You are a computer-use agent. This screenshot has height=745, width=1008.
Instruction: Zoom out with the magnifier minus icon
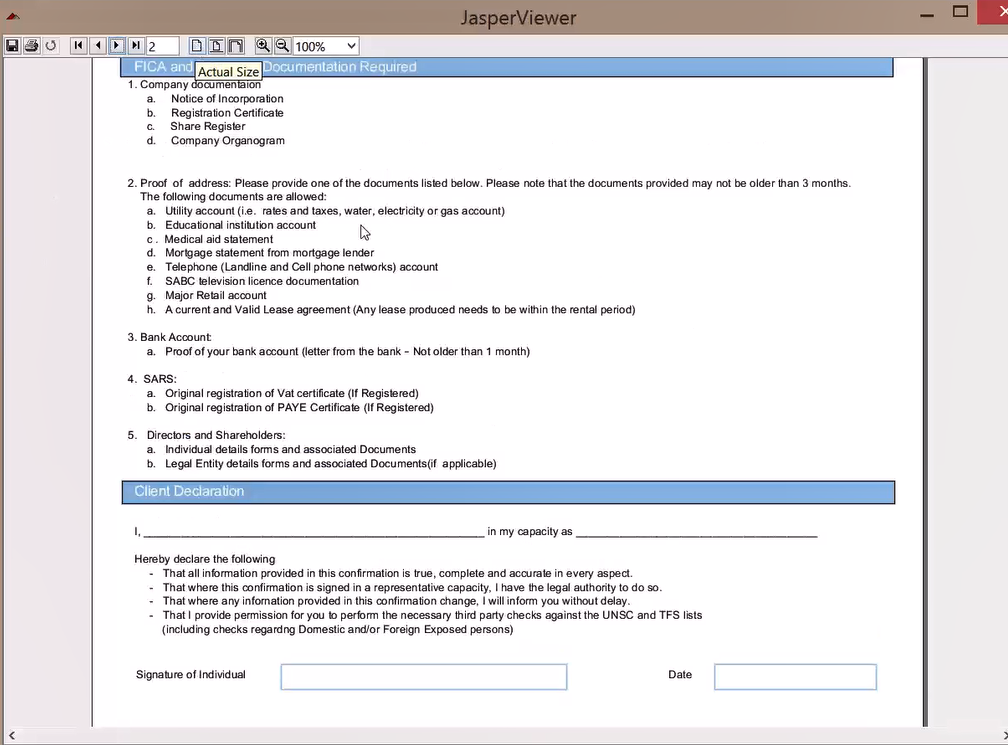282,46
